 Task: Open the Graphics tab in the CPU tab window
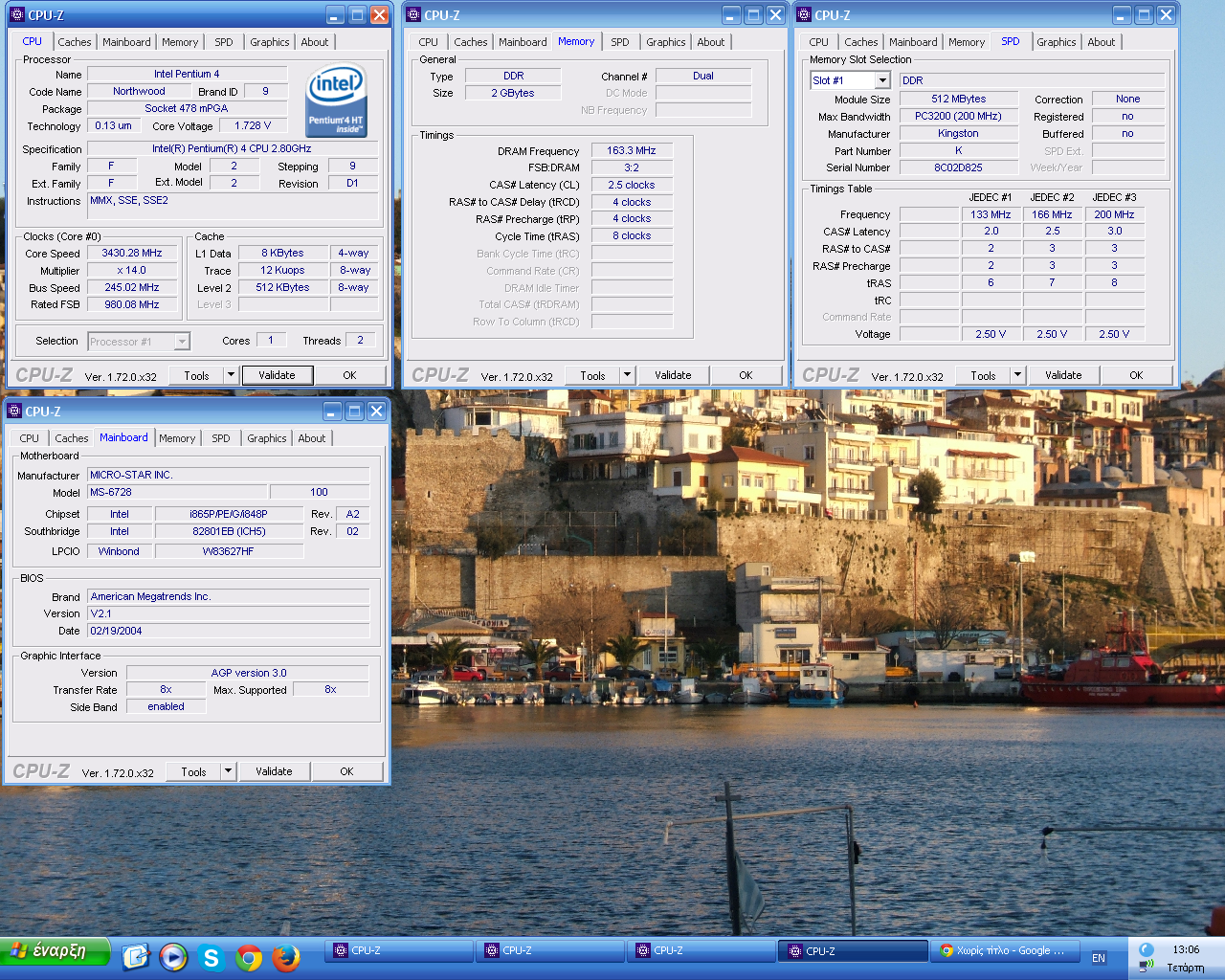tap(270, 42)
